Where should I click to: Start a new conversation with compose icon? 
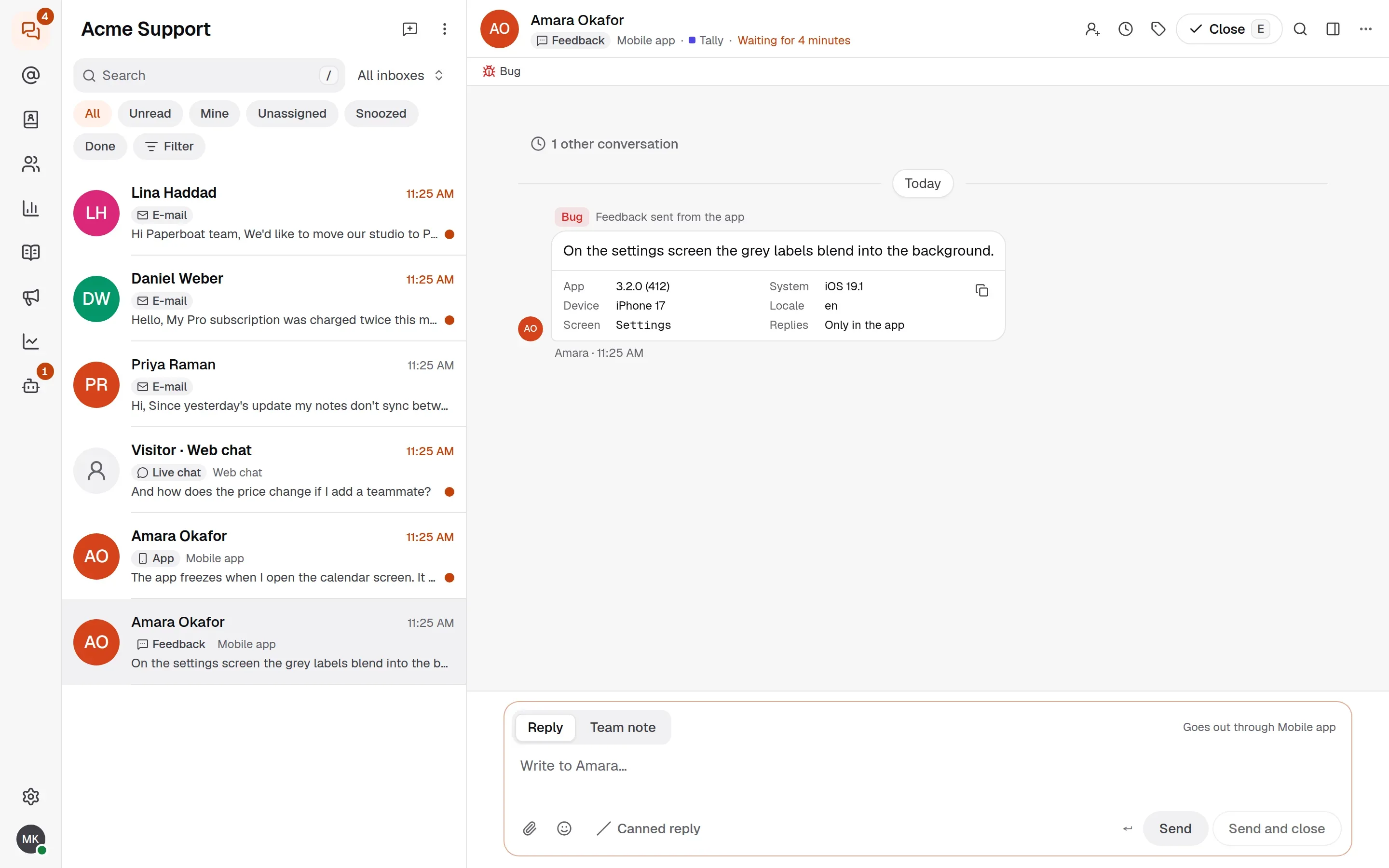pos(410,29)
